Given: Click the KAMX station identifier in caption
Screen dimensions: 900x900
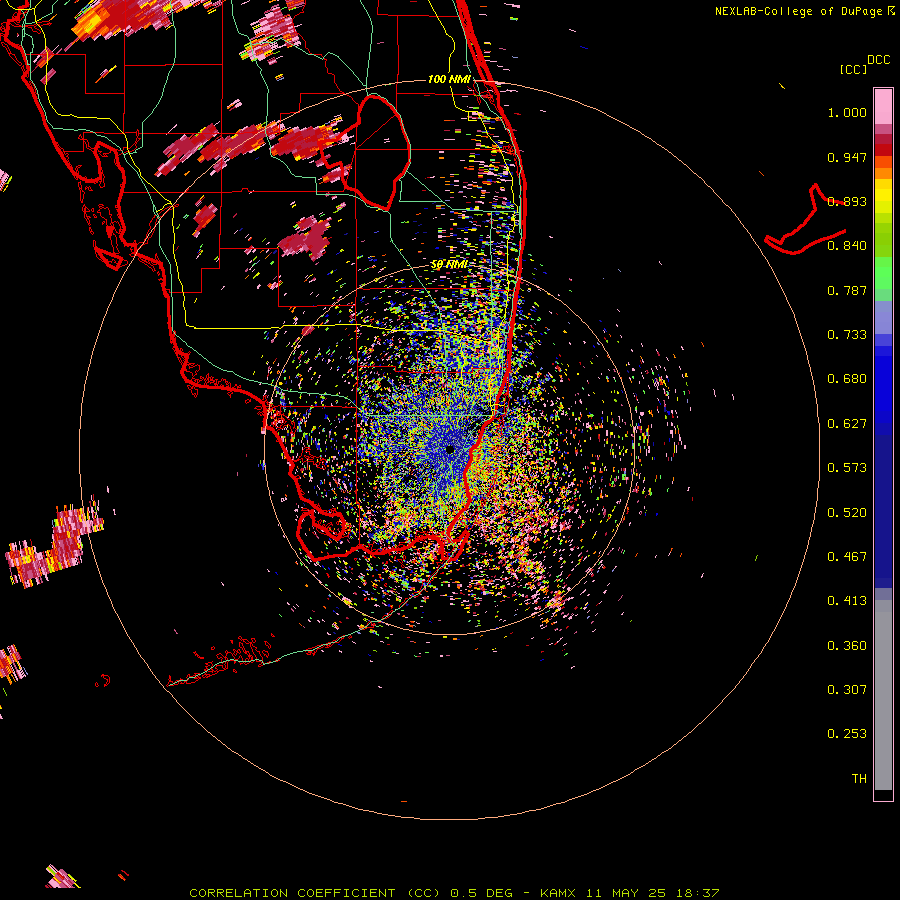Looking at the screenshot, I should tap(557, 893).
